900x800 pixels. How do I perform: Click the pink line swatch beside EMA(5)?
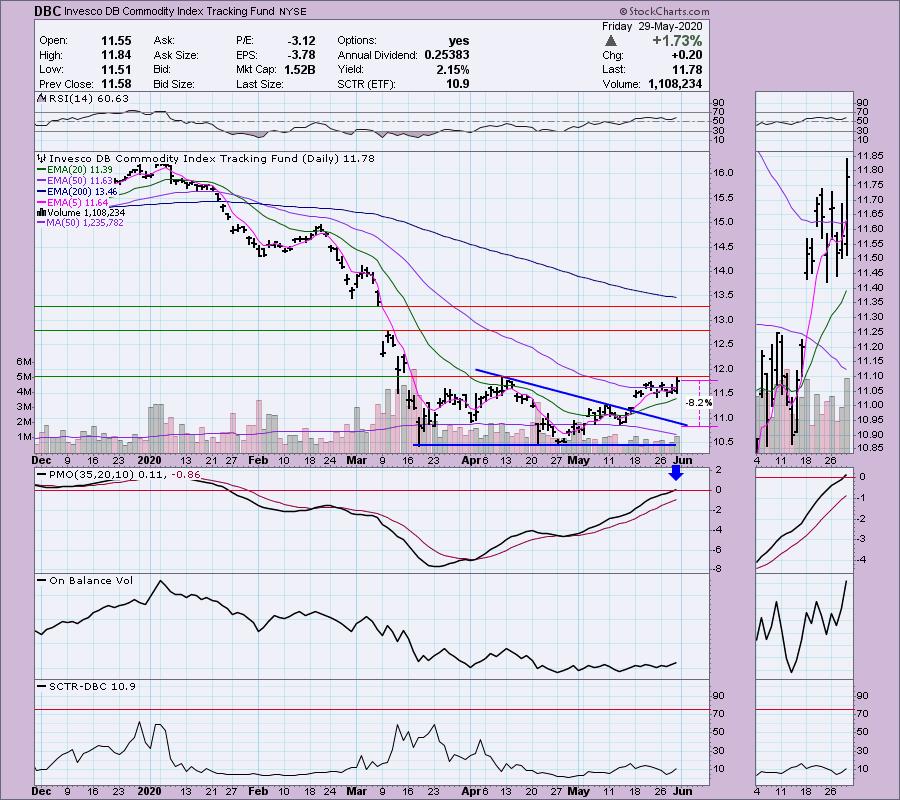(41, 203)
